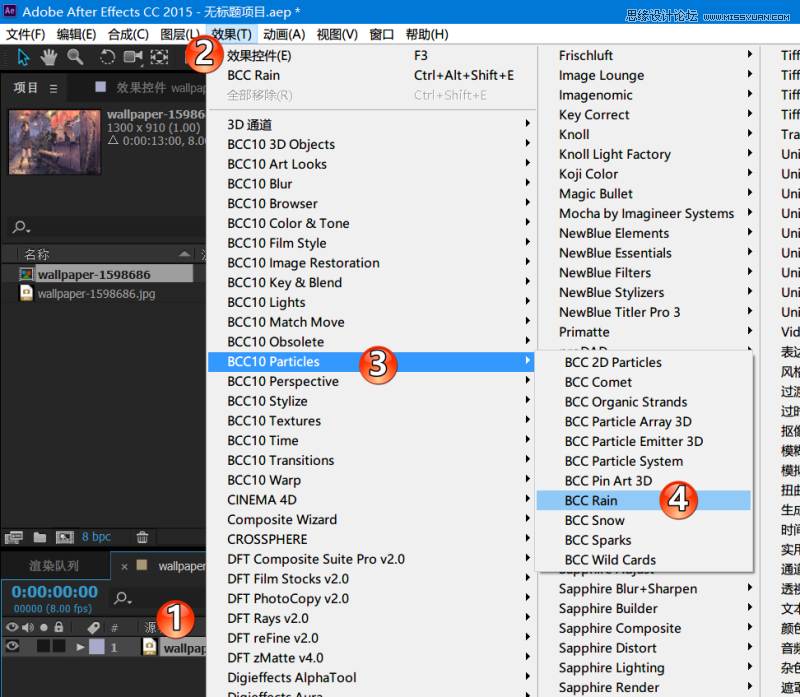
Task: Select the Rotation tool
Action: (x=107, y=57)
